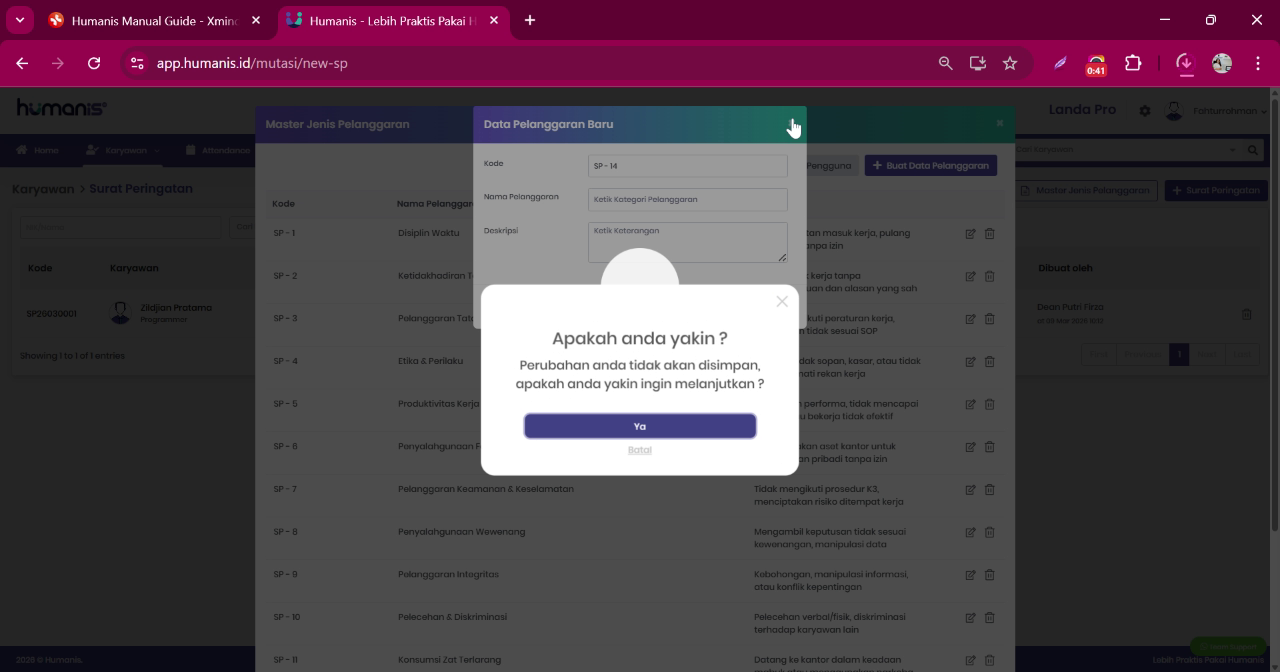Open the tab search dropdown arrow
This screenshot has height=672, width=1280.
[19, 20]
